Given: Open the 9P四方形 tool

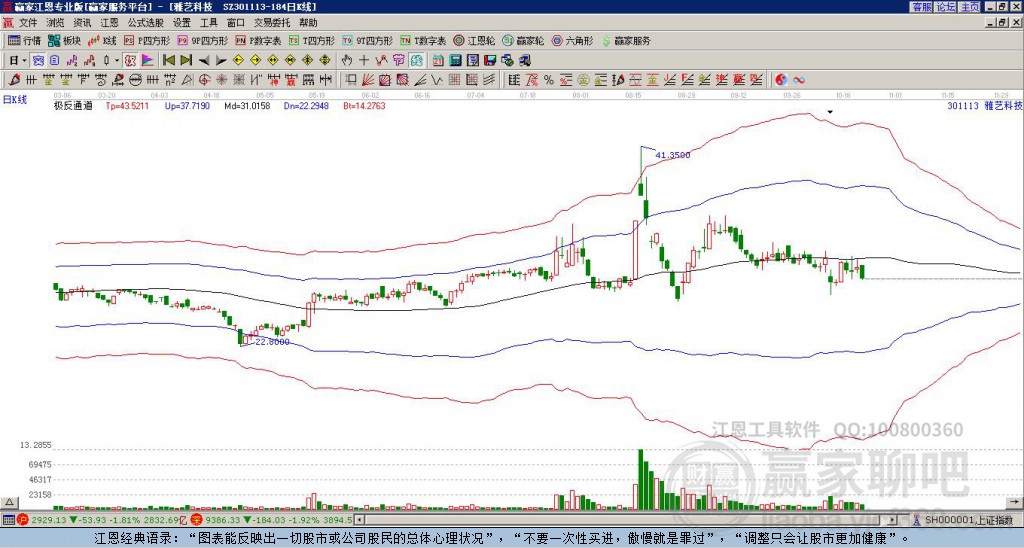Looking at the screenshot, I should [x=202, y=40].
